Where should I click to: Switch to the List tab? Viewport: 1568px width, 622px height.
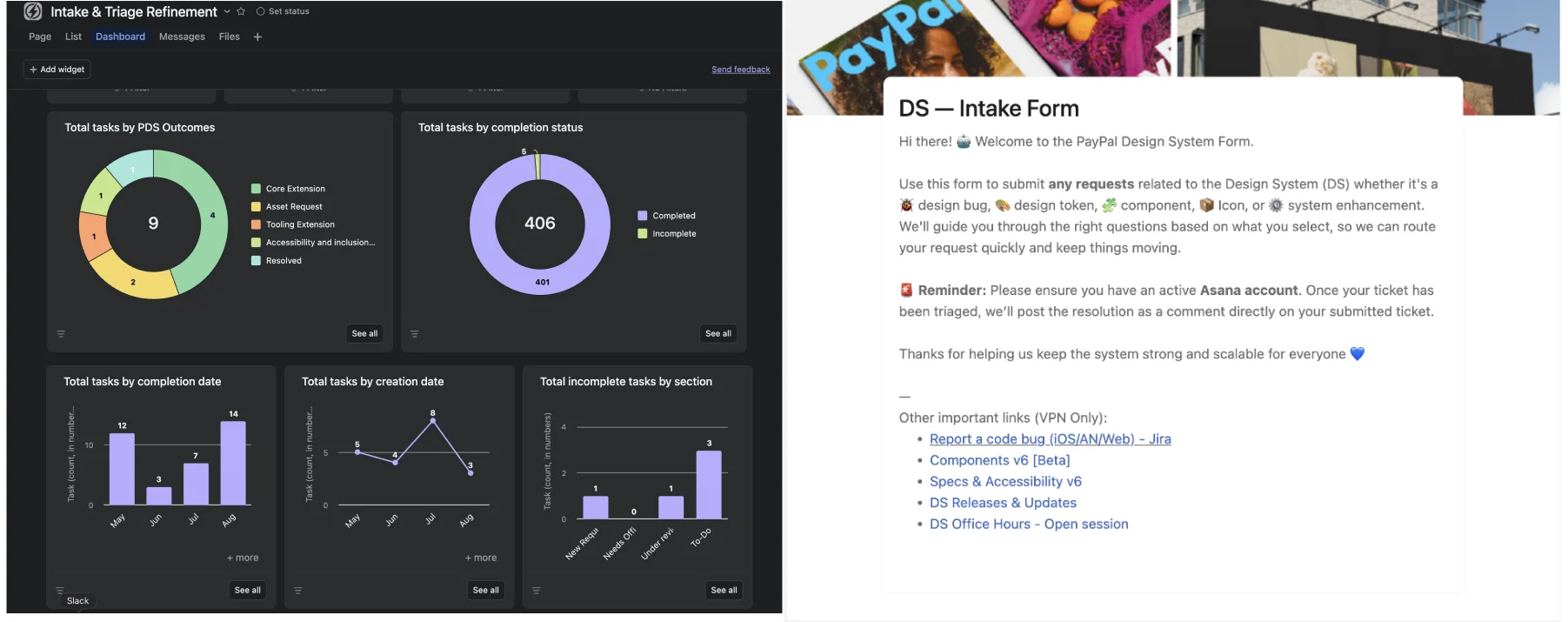tap(73, 37)
